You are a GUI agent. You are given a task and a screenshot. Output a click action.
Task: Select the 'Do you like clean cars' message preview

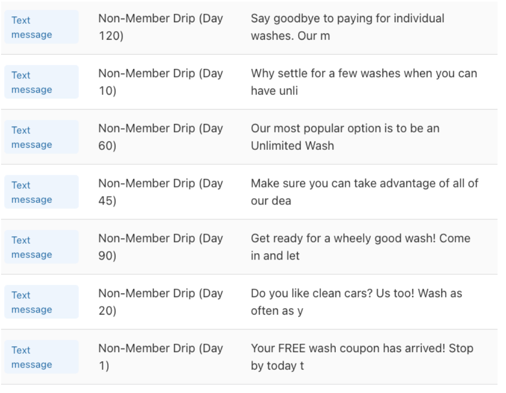pos(357,302)
